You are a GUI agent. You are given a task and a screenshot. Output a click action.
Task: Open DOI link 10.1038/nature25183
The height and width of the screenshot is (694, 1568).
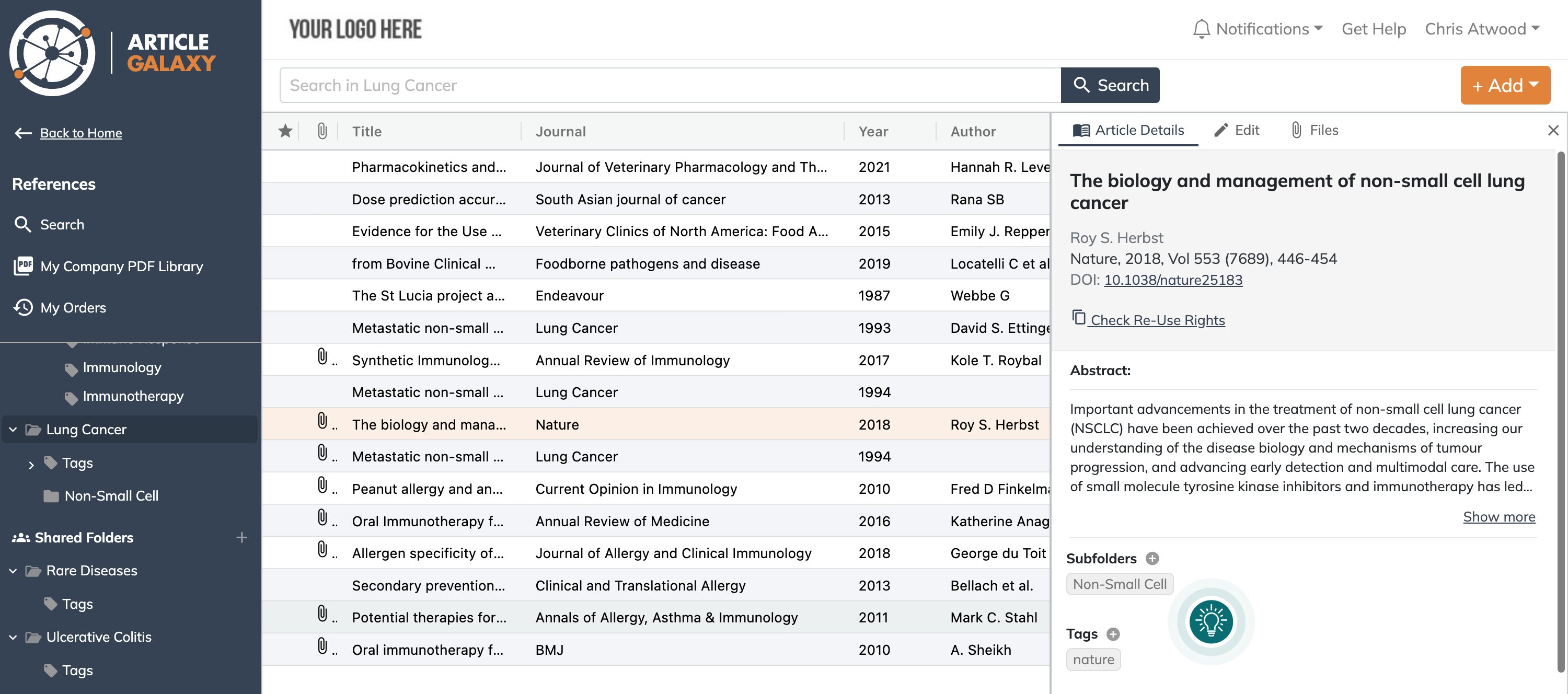coord(1173,280)
